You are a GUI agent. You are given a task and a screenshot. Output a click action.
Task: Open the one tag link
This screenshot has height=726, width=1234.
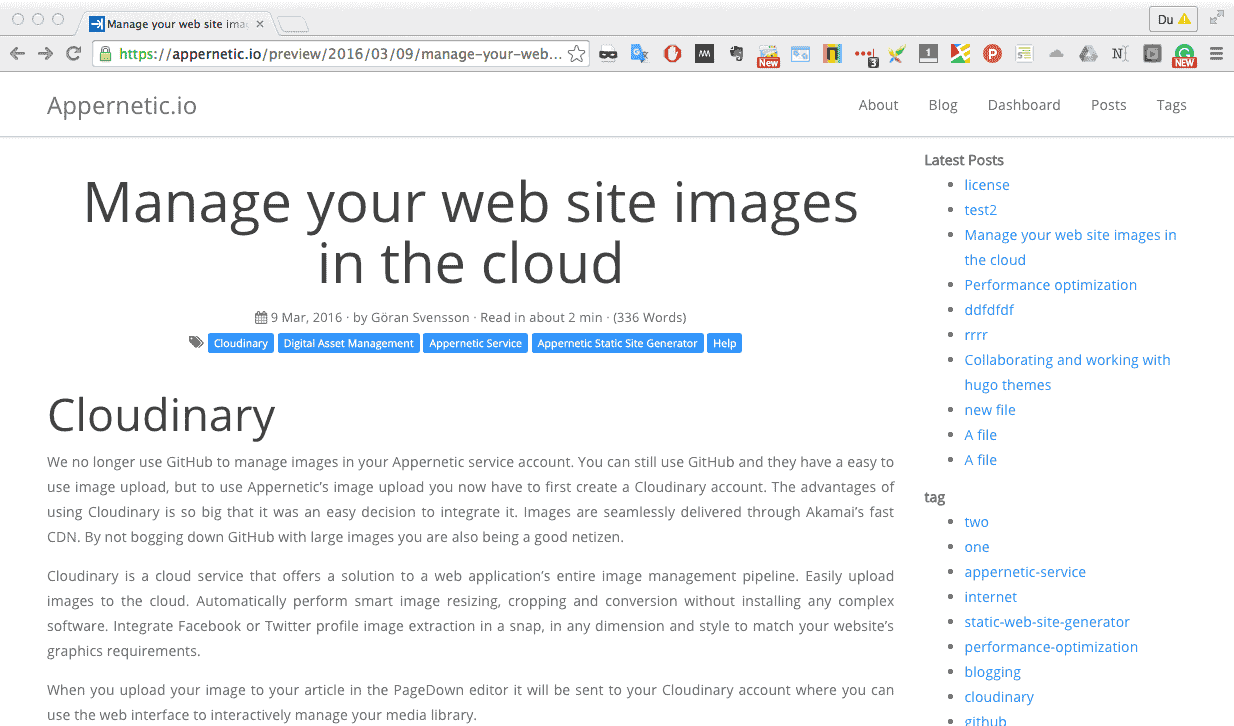coord(977,547)
